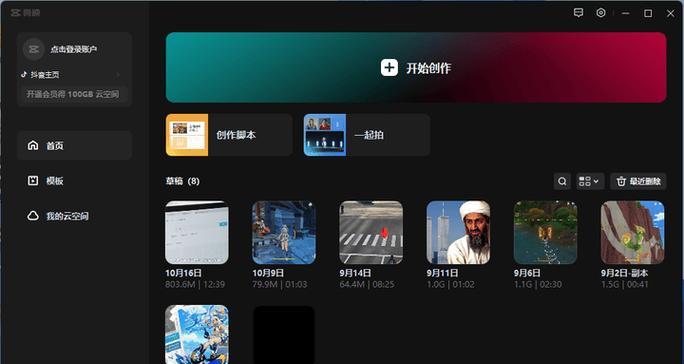Click the avatar icon to log in

[x=34, y=49]
